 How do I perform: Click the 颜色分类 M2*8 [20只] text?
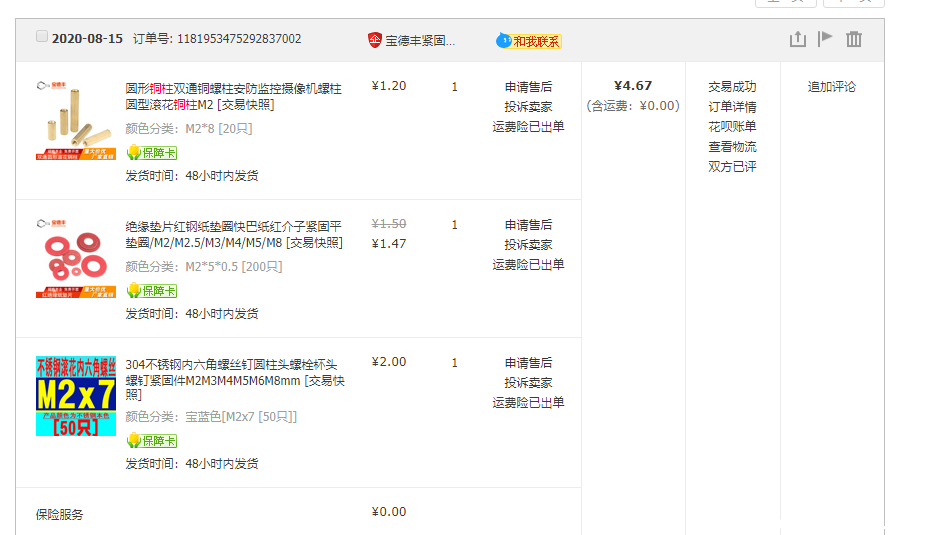click(189, 129)
